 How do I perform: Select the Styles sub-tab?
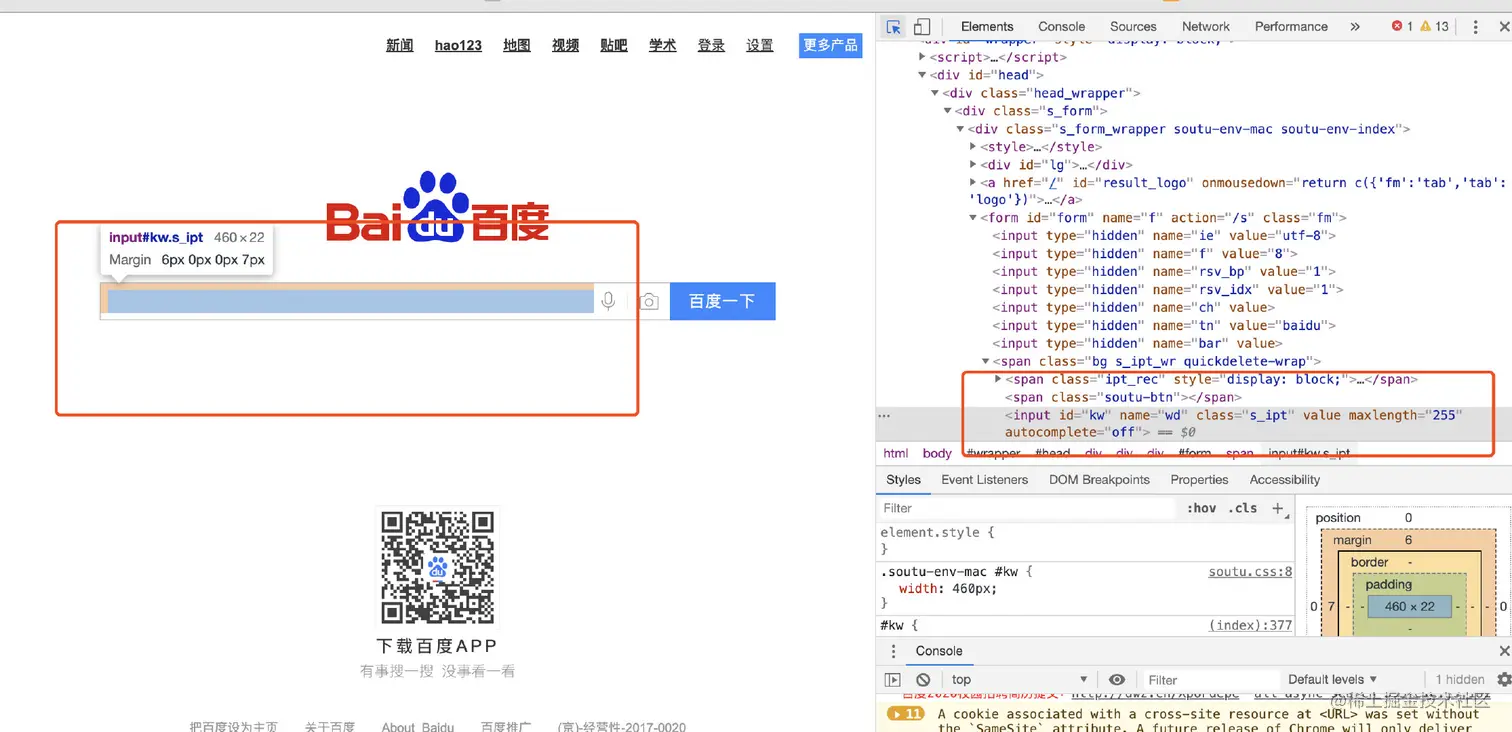coord(903,480)
